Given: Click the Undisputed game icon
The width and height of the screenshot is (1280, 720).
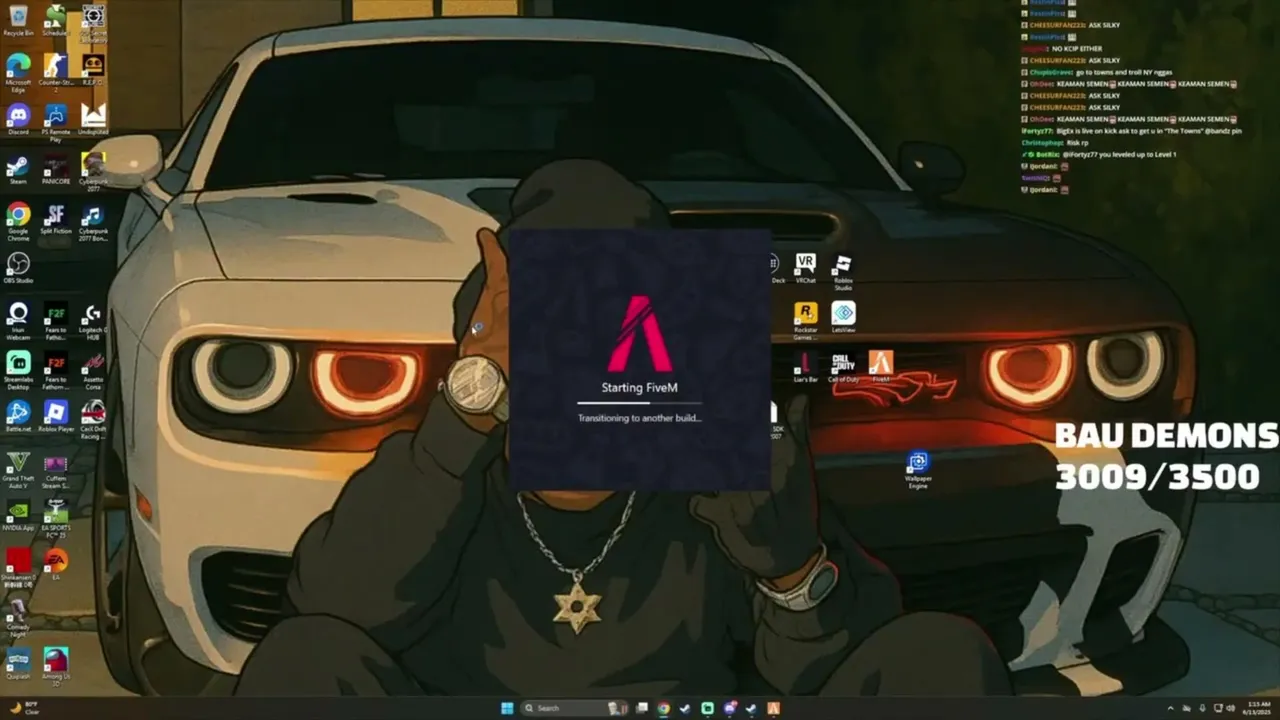Looking at the screenshot, I should click(x=93, y=119).
